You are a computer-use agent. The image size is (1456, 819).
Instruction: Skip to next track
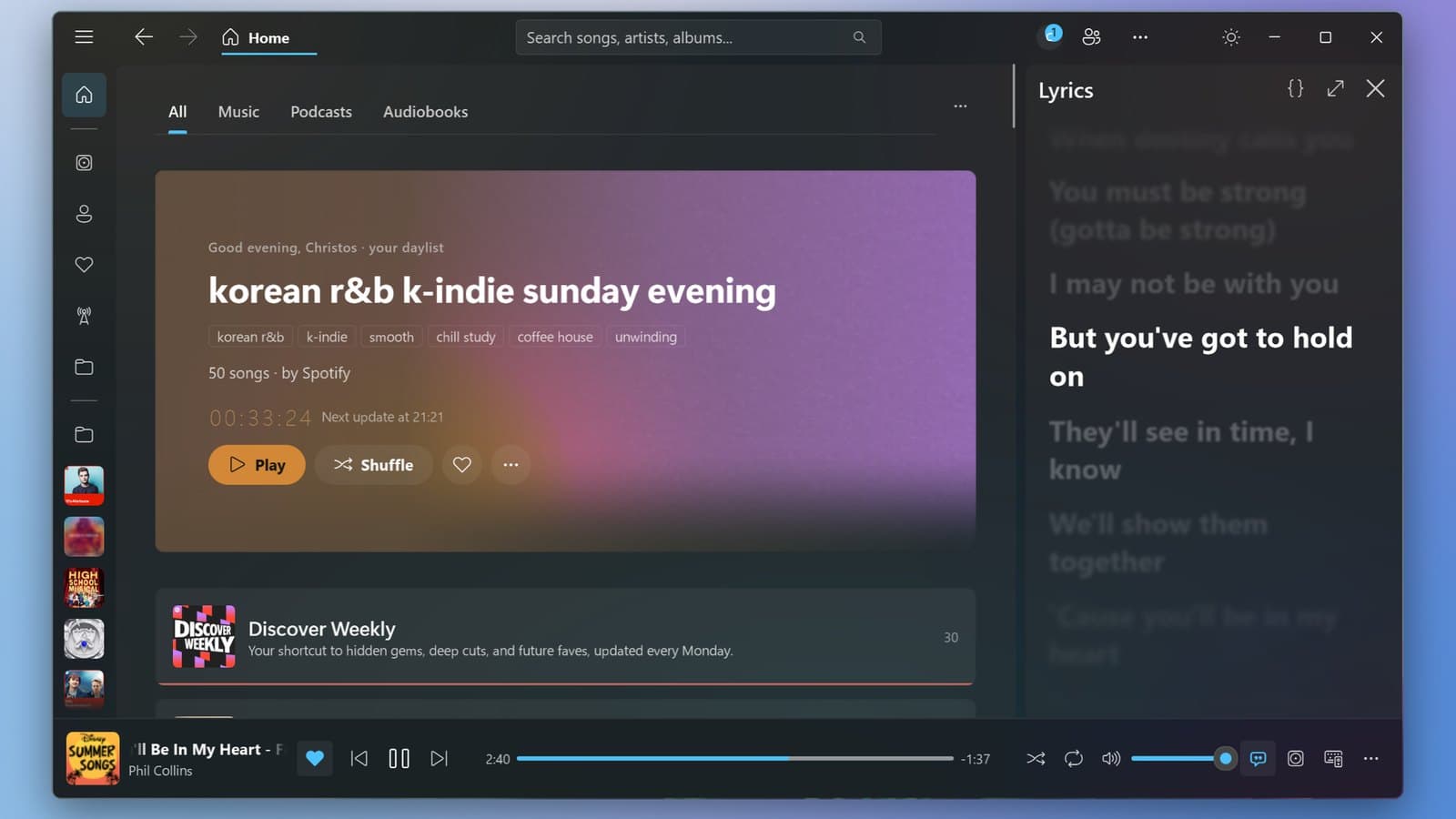pyautogui.click(x=439, y=759)
